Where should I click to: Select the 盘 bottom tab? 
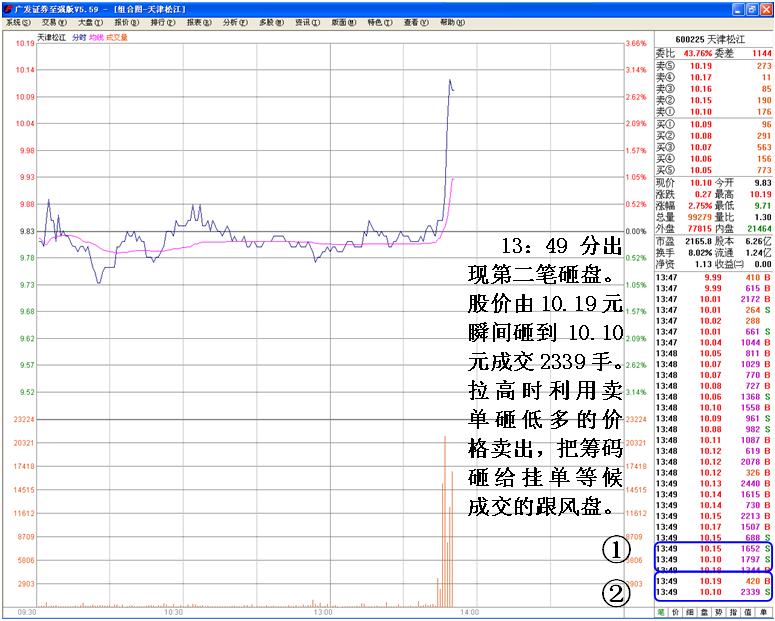point(706,609)
